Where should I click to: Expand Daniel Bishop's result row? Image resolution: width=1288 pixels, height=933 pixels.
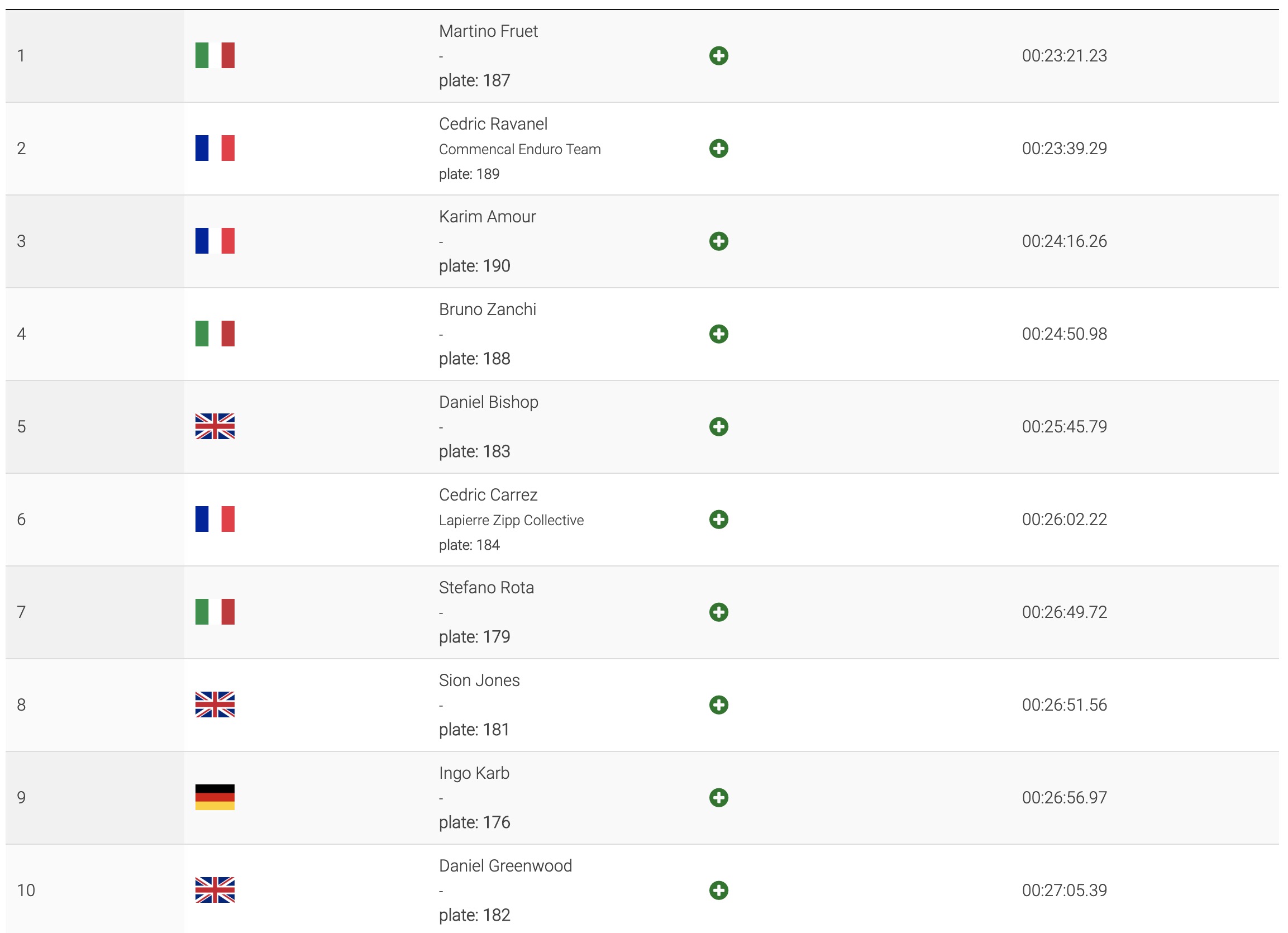tap(718, 427)
